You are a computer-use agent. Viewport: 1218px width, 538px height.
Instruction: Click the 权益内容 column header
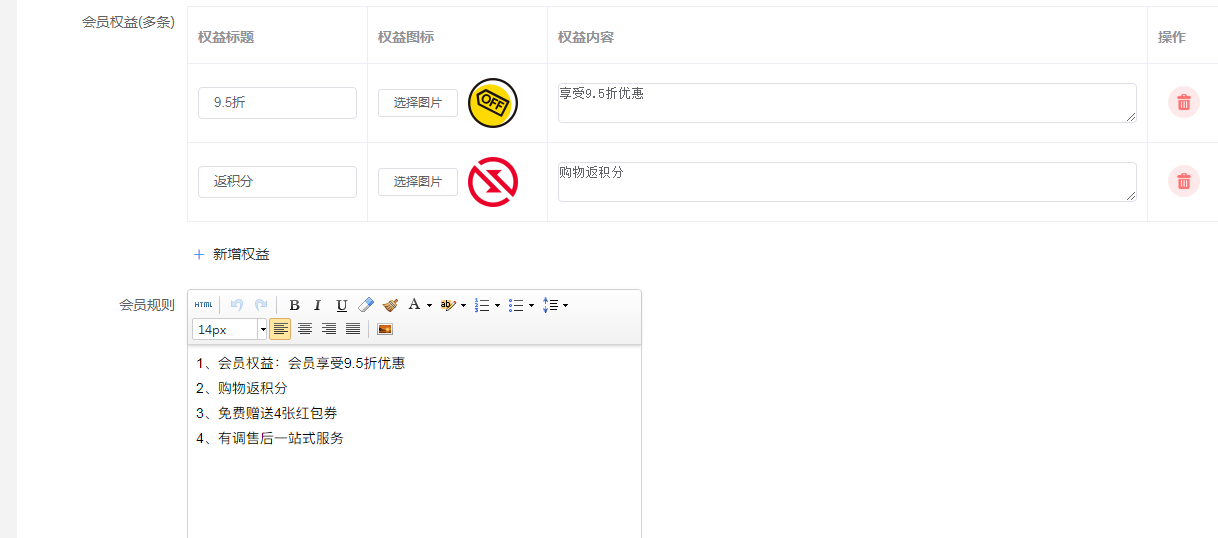click(x=586, y=37)
